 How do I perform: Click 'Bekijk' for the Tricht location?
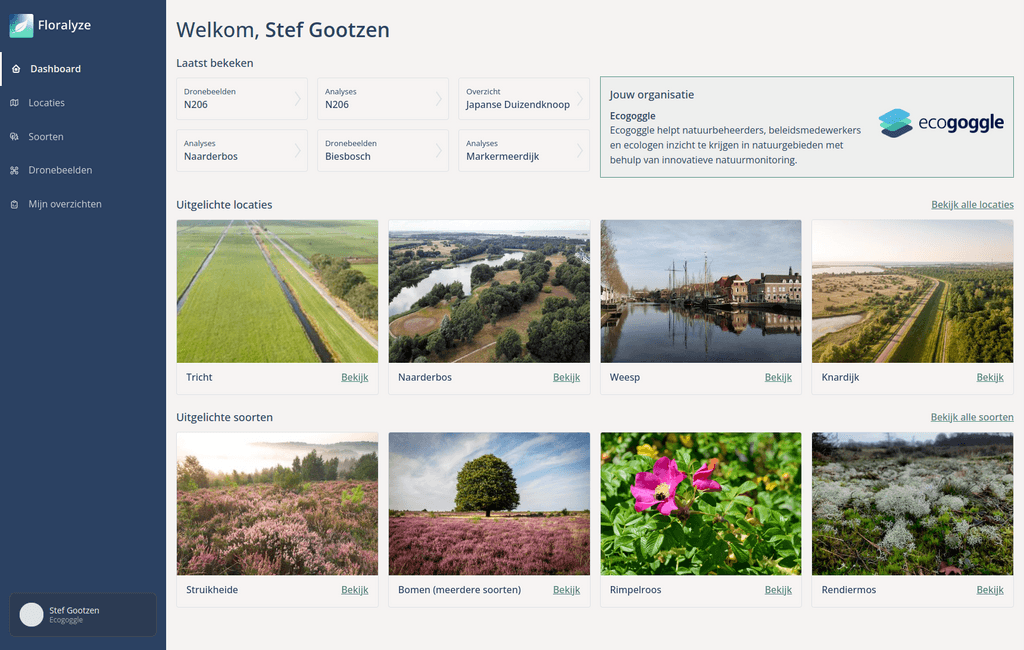click(x=355, y=377)
